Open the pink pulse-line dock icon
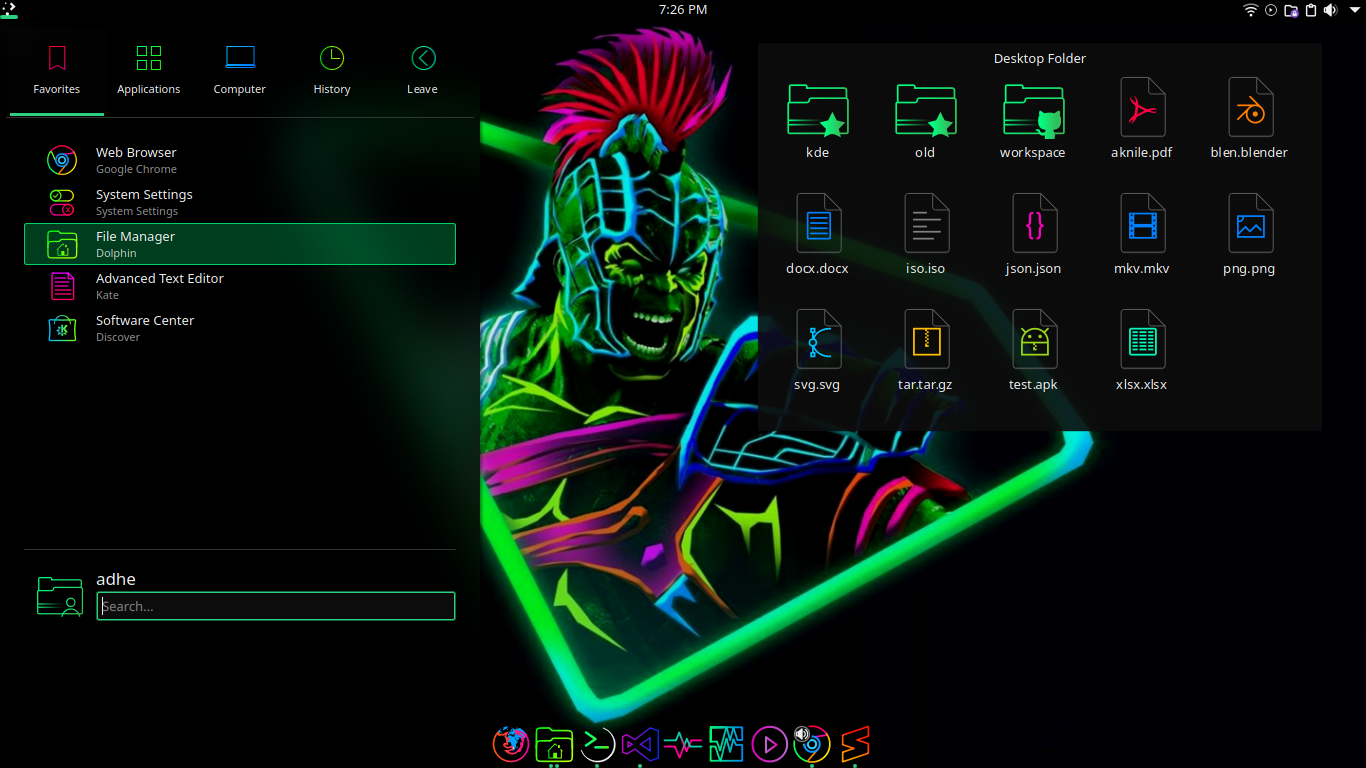1366x768 pixels. pos(683,744)
